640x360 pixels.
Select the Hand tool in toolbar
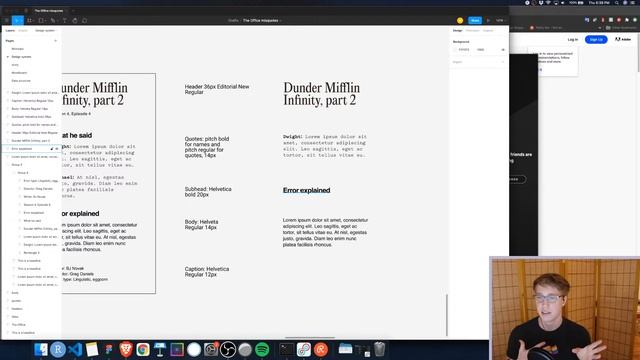(75, 20)
